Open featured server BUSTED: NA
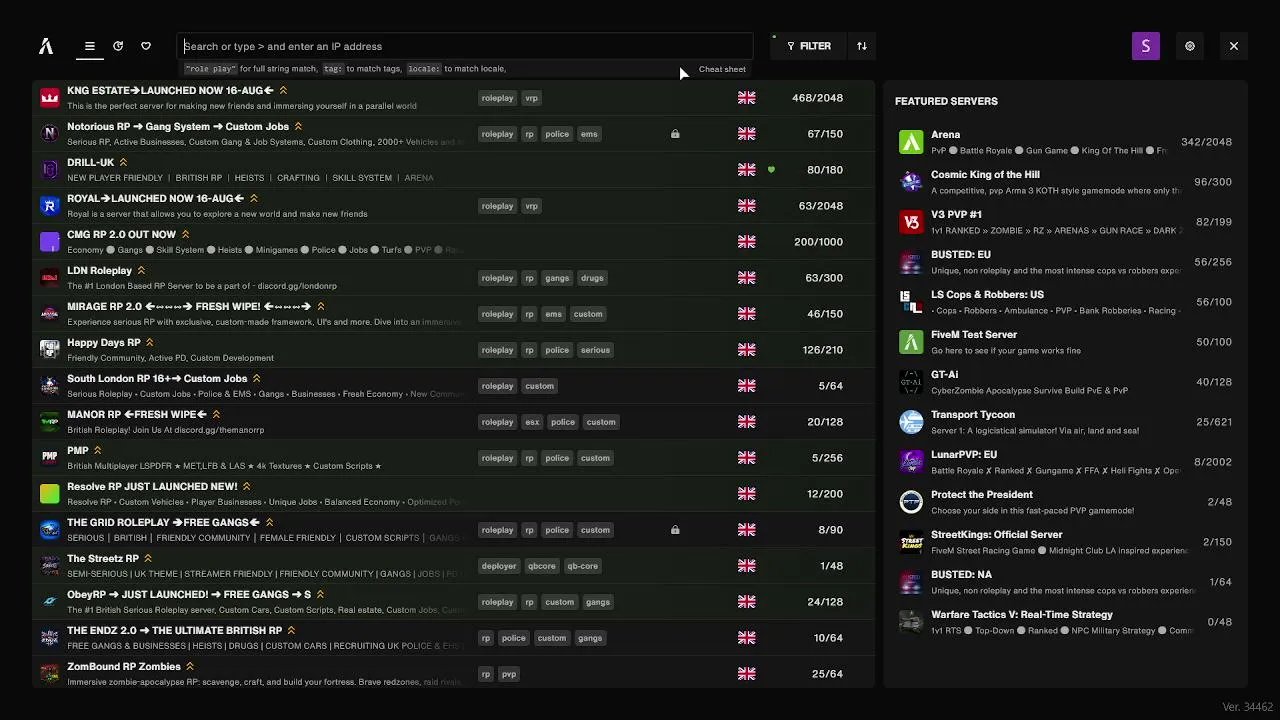The image size is (1280, 720). click(1065, 582)
